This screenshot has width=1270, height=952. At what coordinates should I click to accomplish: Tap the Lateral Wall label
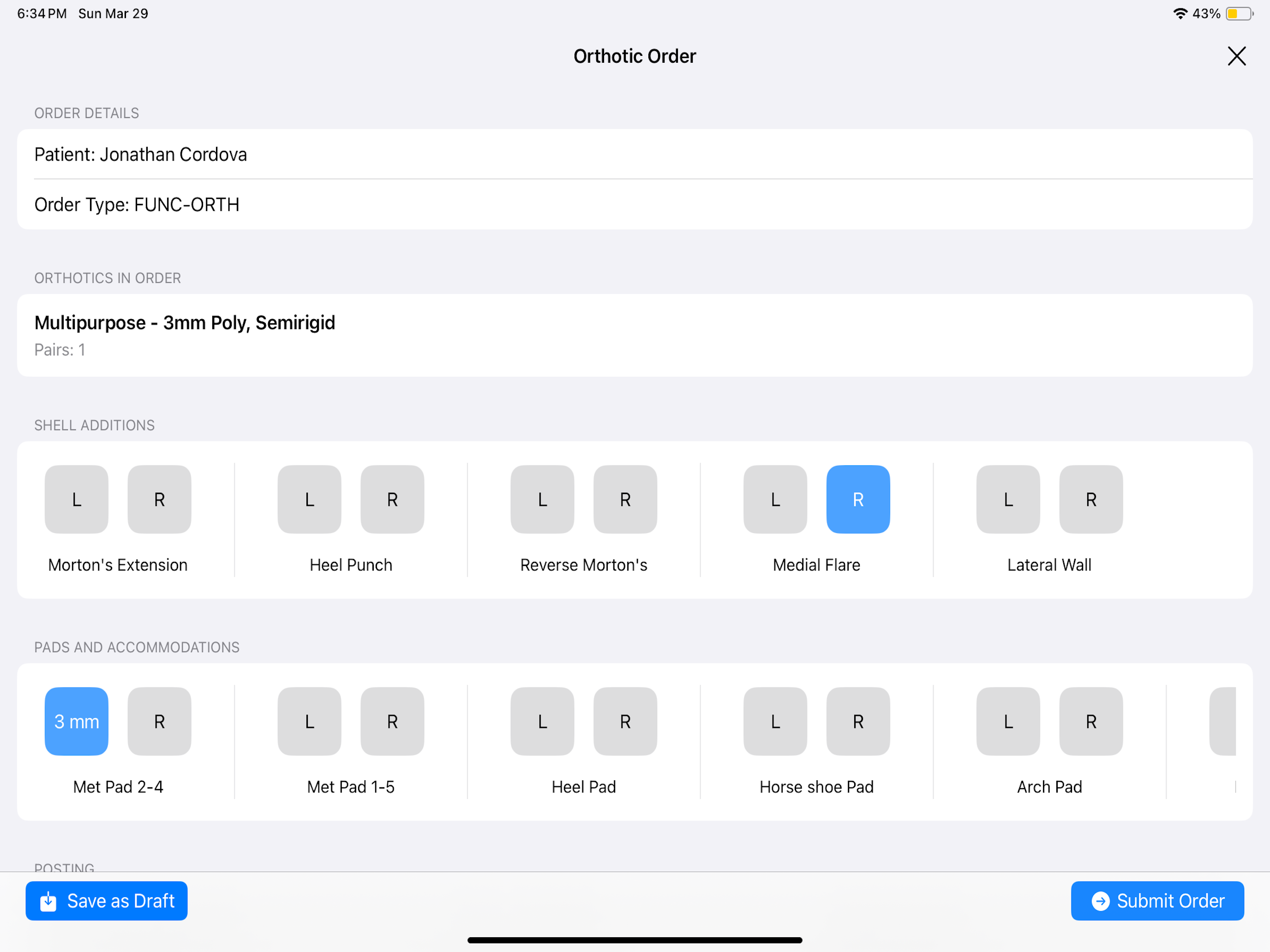click(x=1049, y=565)
